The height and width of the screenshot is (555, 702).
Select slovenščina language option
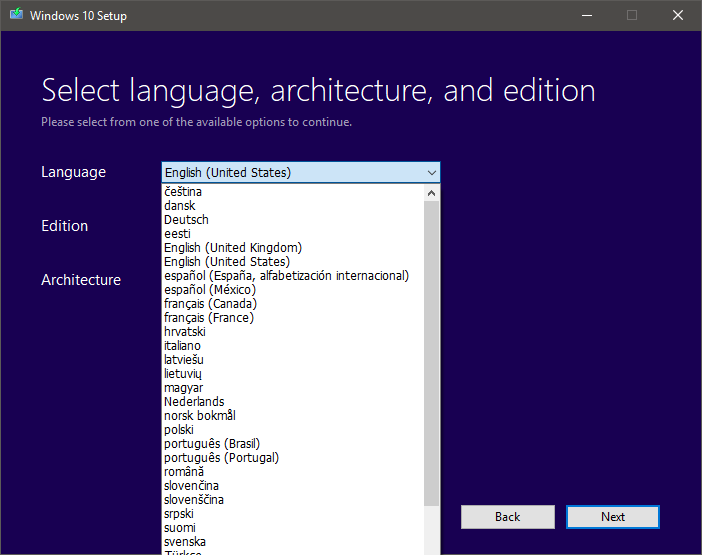tap(293, 500)
